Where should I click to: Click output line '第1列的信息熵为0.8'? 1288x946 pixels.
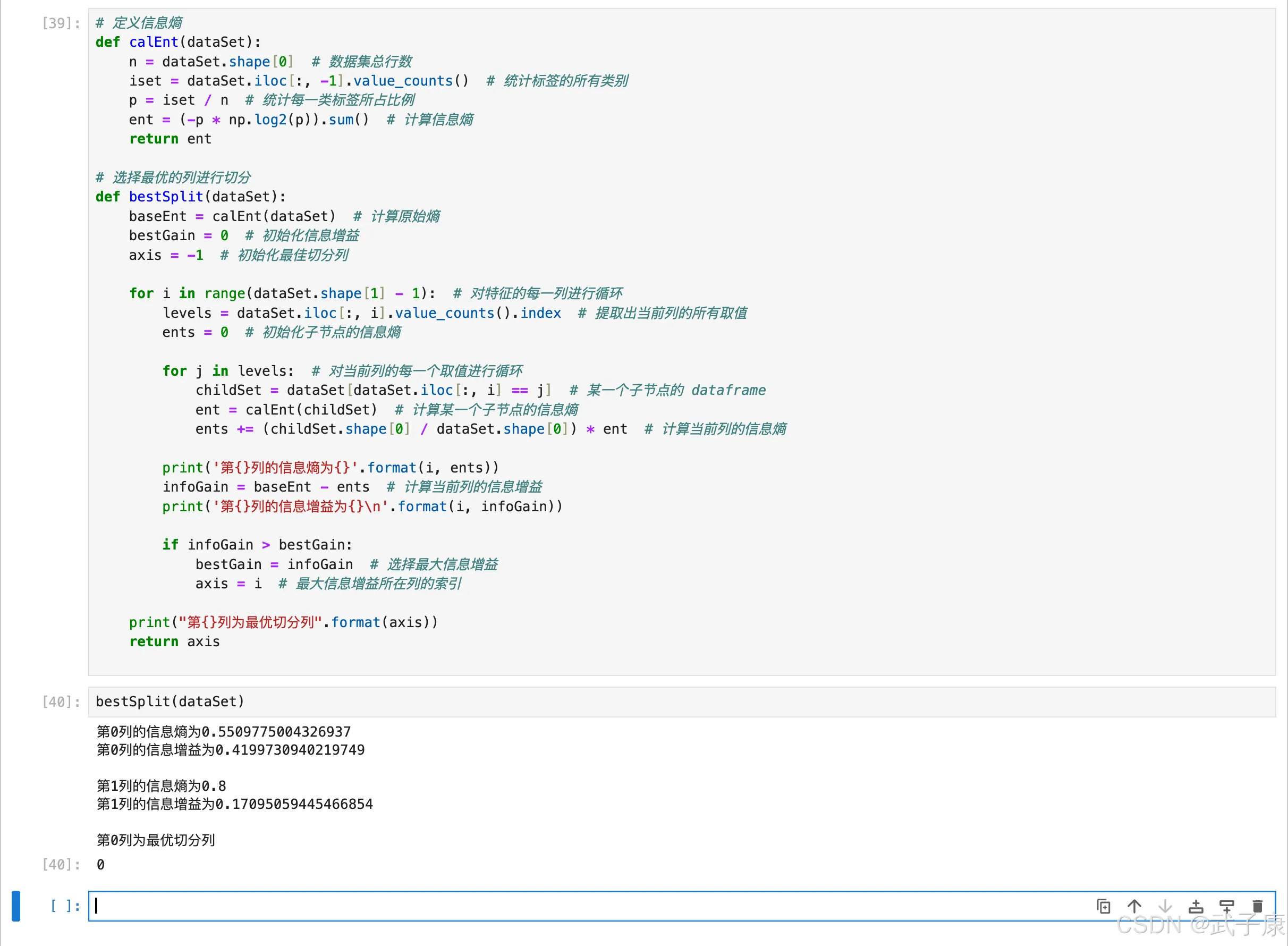click(x=162, y=785)
